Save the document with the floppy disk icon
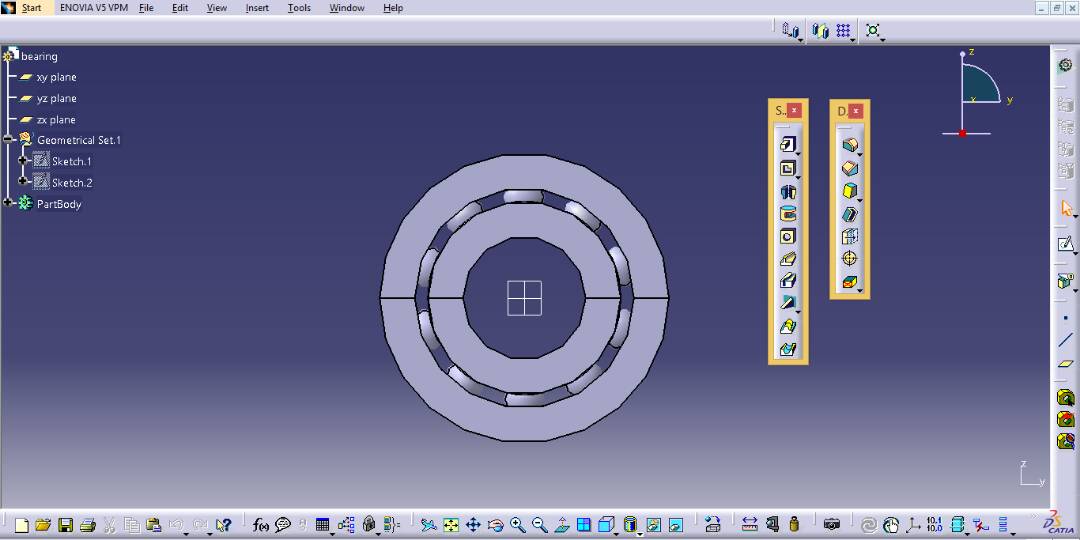1080x540 pixels. pos(65,525)
